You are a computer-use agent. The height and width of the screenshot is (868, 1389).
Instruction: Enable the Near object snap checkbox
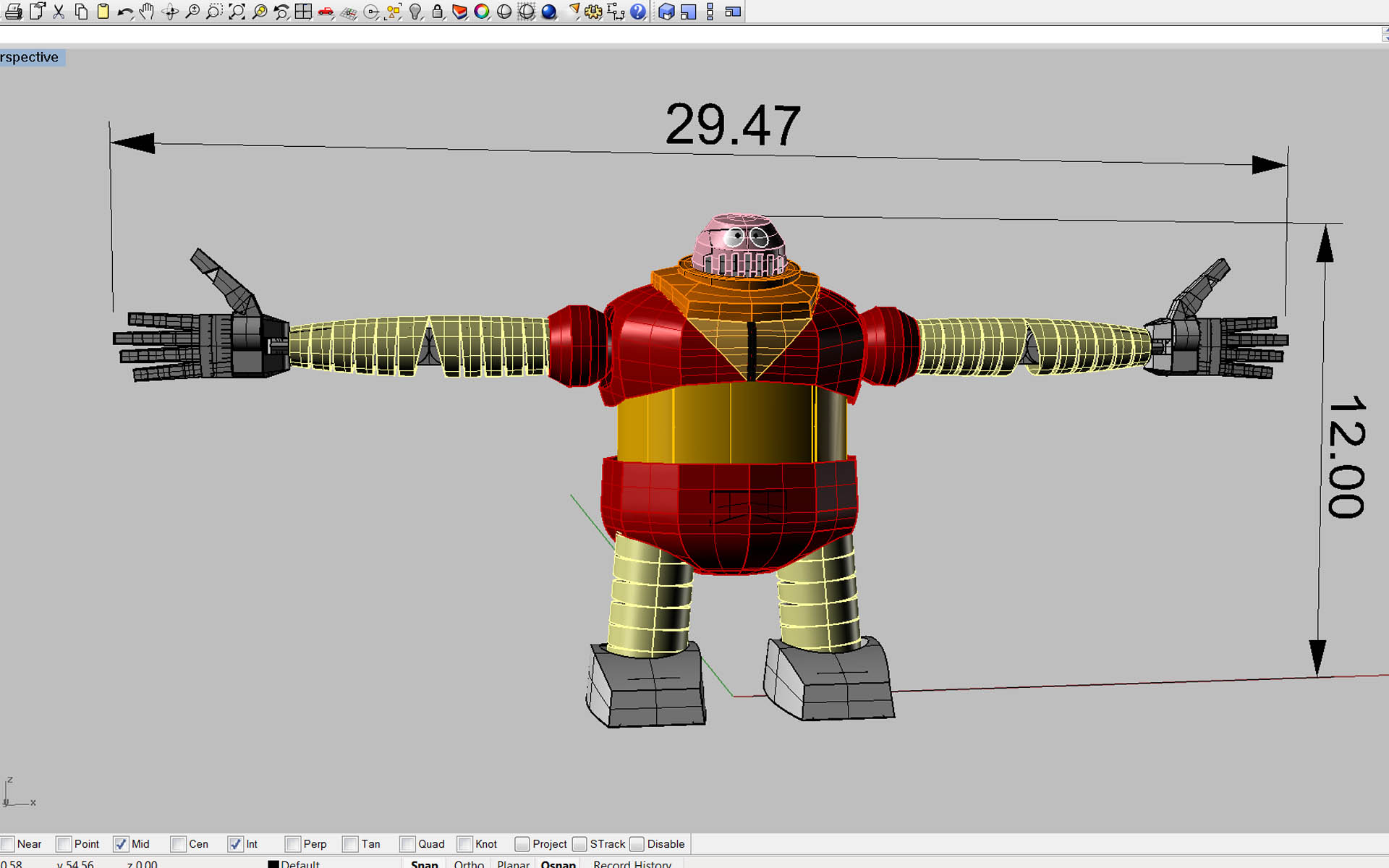pyautogui.click(x=8, y=844)
